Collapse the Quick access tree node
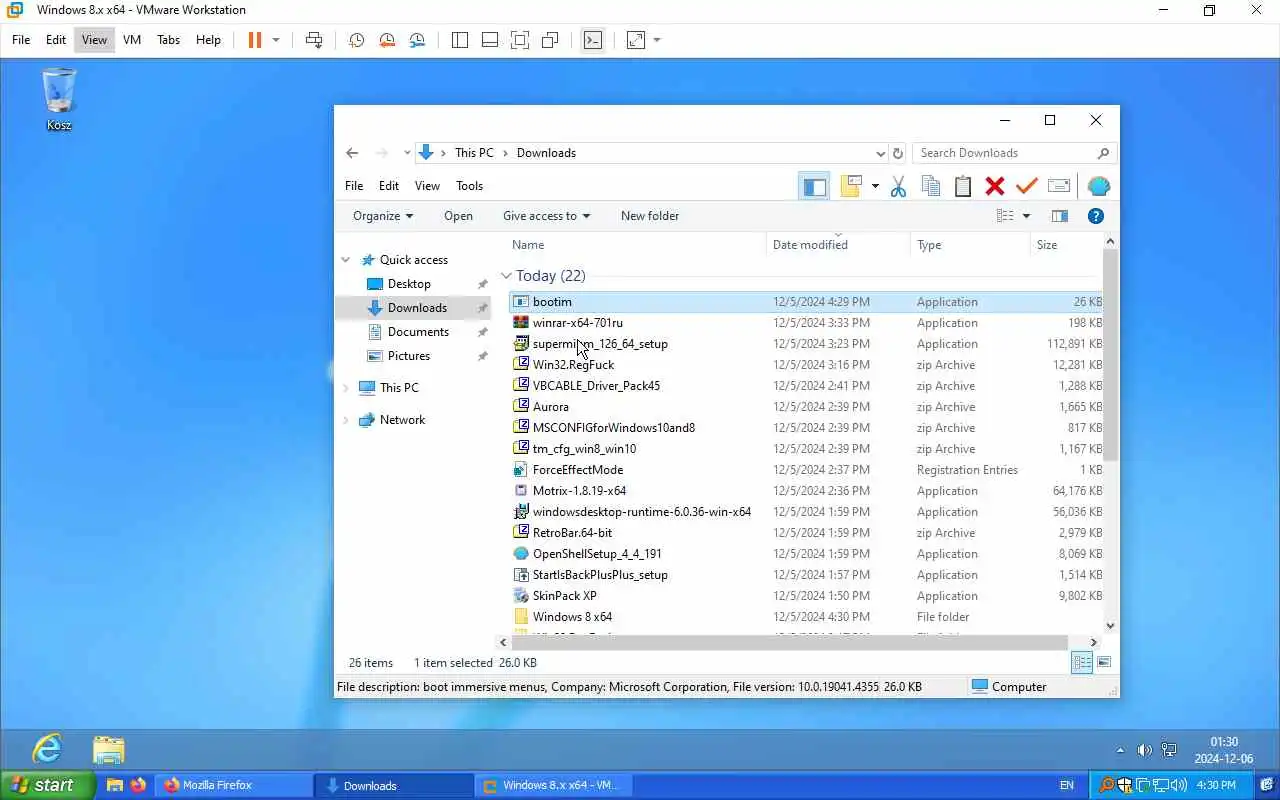1280x800 pixels. [x=346, y=260]
